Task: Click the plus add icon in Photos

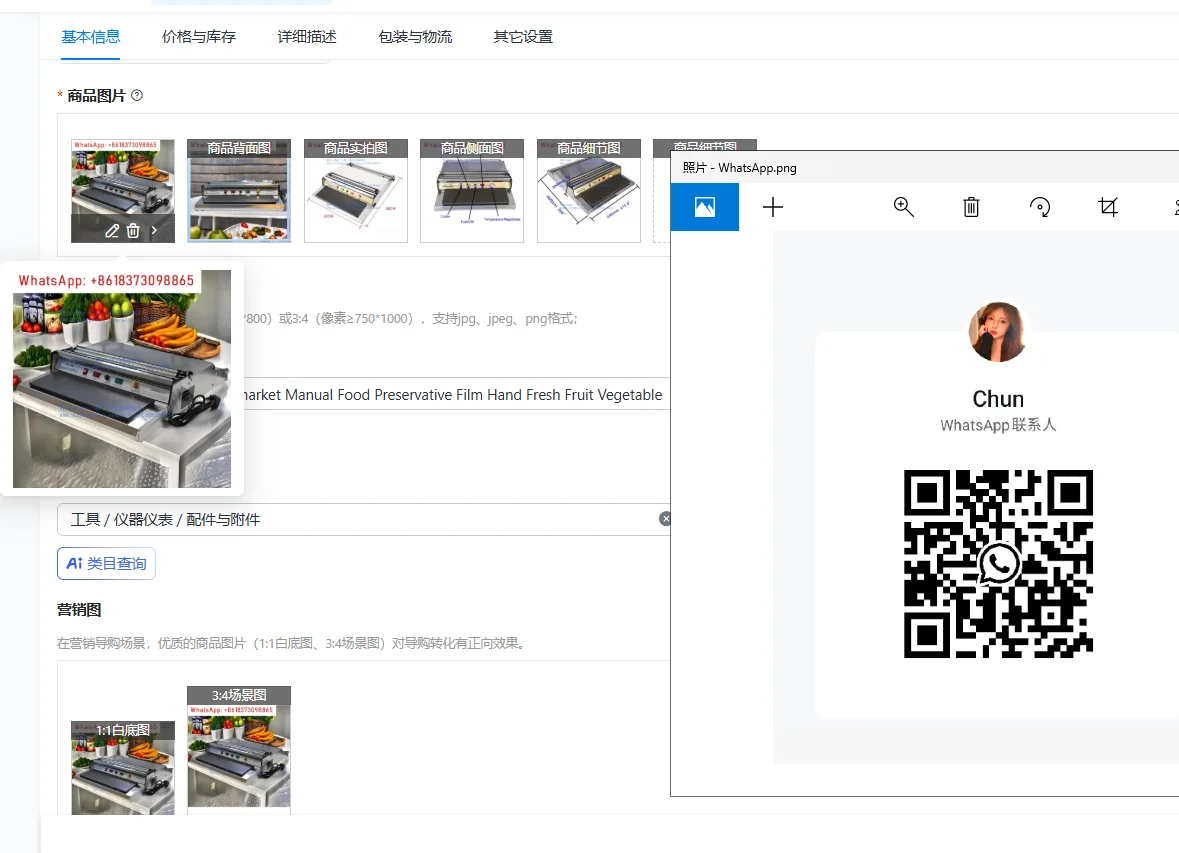Action: (x=773, y=207)
